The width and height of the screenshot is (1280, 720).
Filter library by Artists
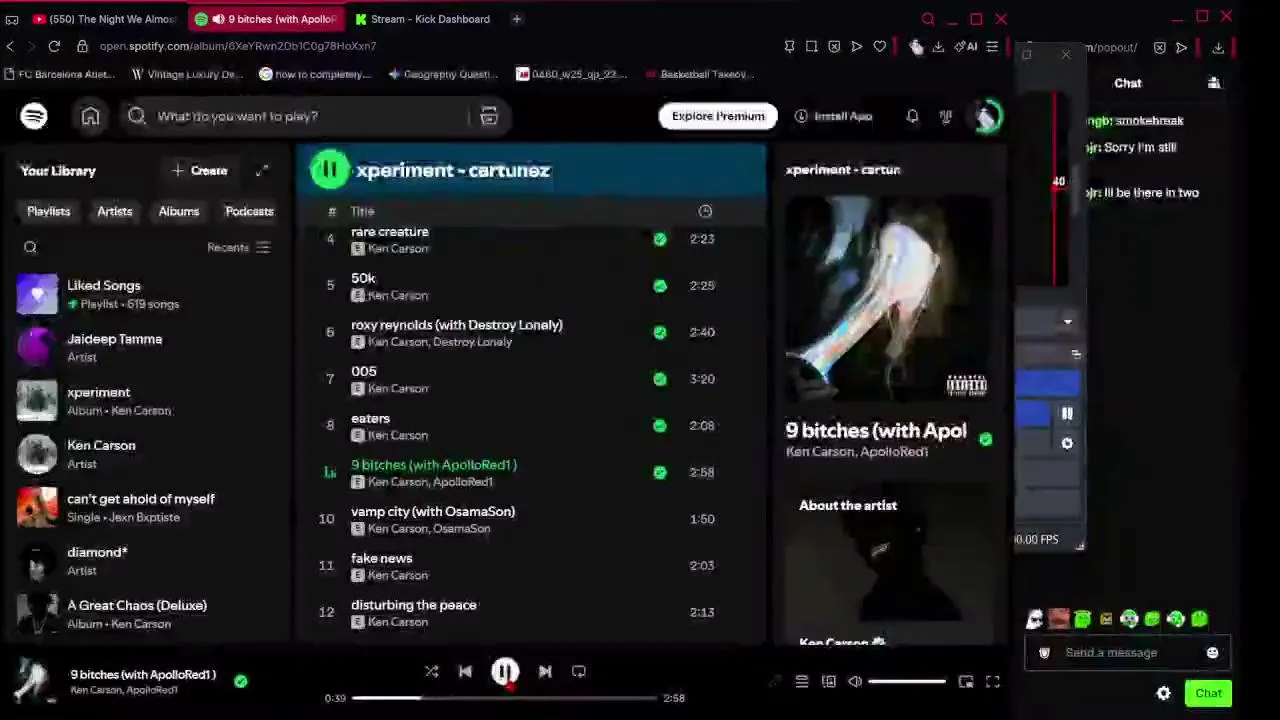point(115,211)
